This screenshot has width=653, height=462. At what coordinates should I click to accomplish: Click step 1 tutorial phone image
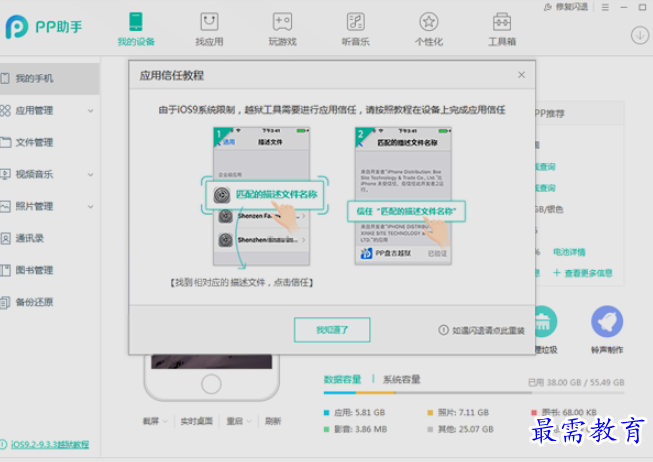pos(262,196)
